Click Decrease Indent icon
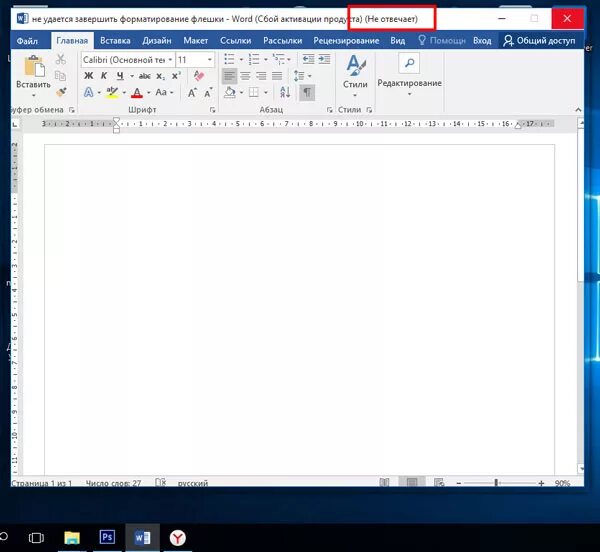Screen dimensions: 600x552 point(308,59)
